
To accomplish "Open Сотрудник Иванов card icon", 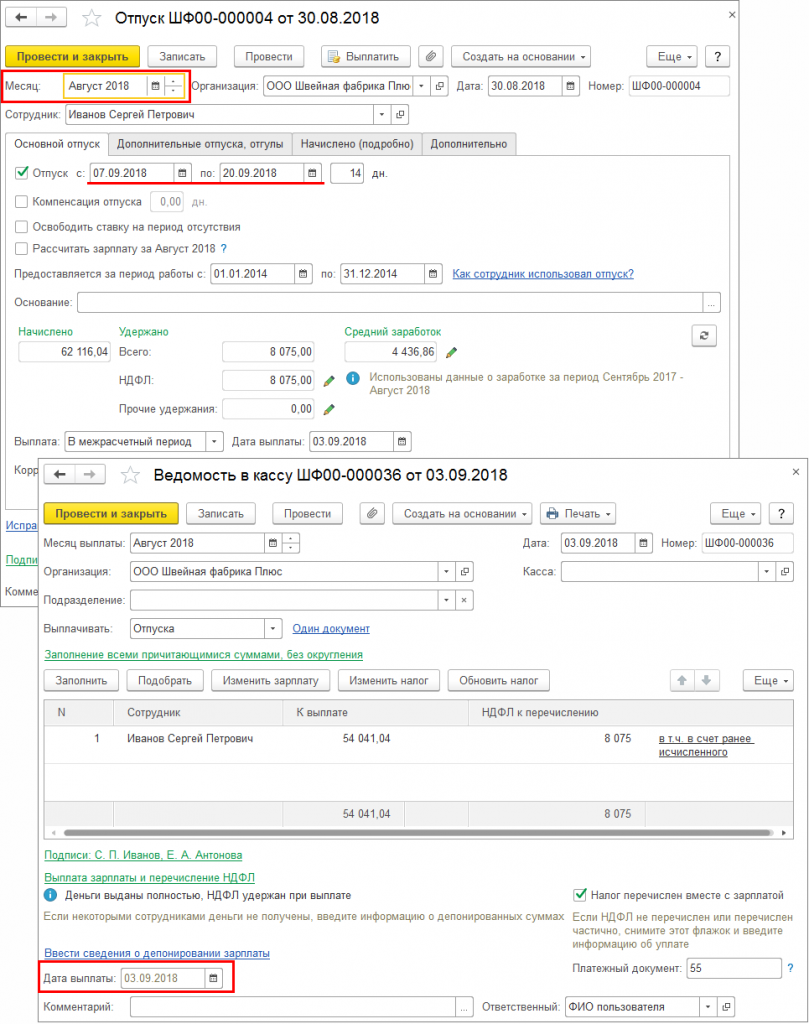I will click(400, 114).
